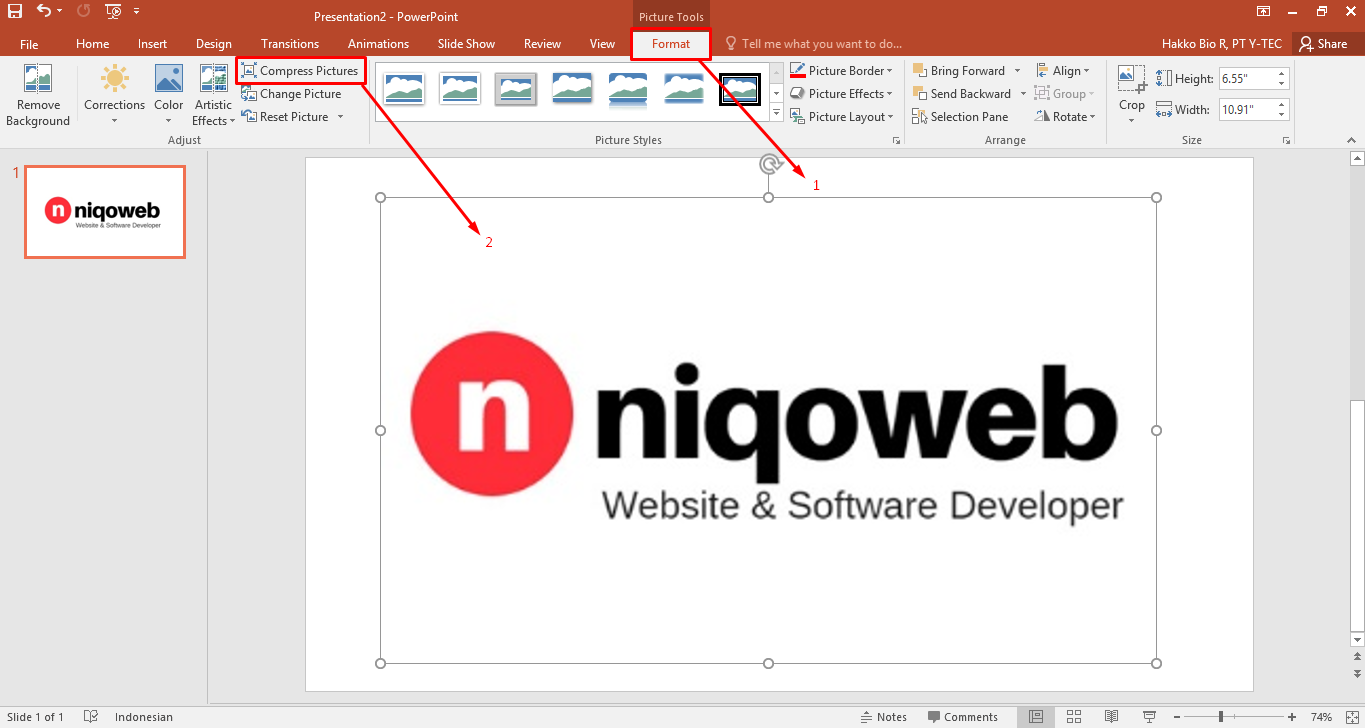Switch to the View tab
Screen dimensions: 1365x728
coord(602,44)
